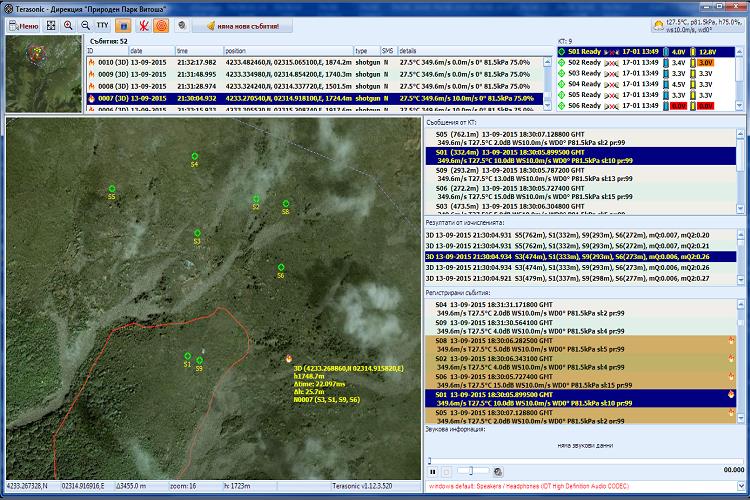Click flame icon of event 0007

pos(91,99)
